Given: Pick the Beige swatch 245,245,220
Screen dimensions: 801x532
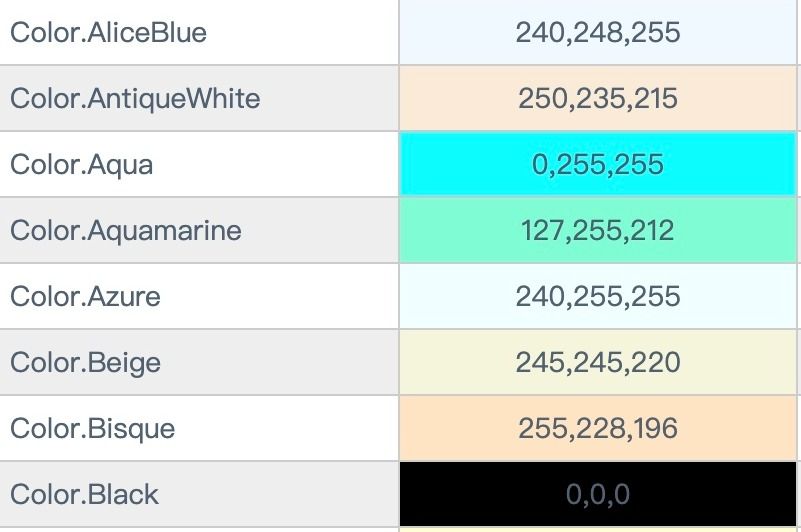Looking at the screenshot, I should (x=598, y=362).
